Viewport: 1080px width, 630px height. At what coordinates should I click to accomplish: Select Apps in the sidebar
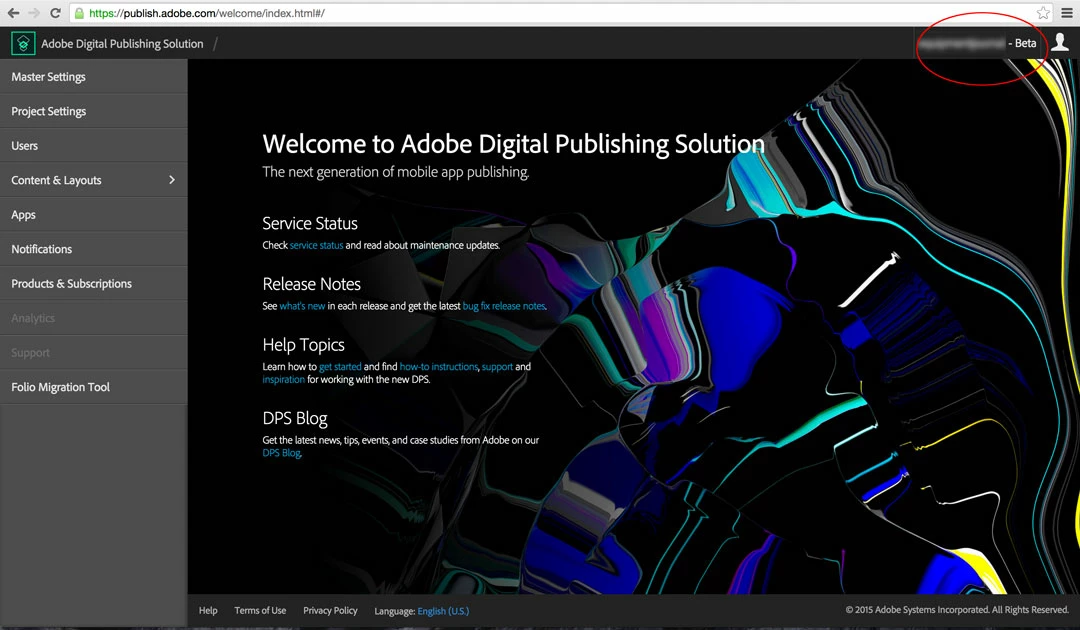tap(94, 214)
